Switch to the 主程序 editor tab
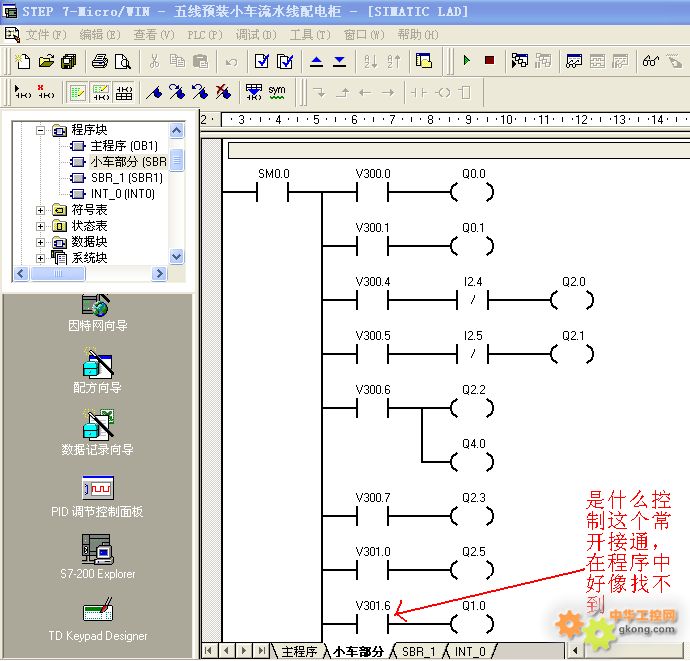The height and width of the screenshot is (661, 690). point(299,651)
